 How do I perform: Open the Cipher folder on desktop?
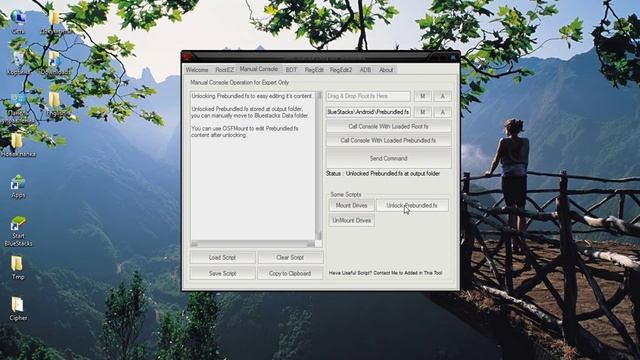18,308
